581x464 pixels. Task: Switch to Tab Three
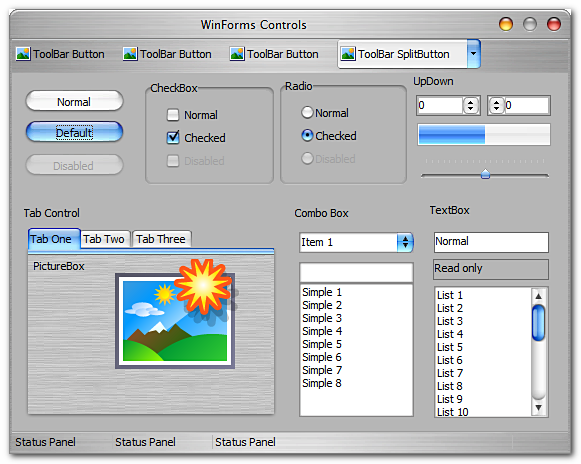pyautogui.click(x=161, y=239)
